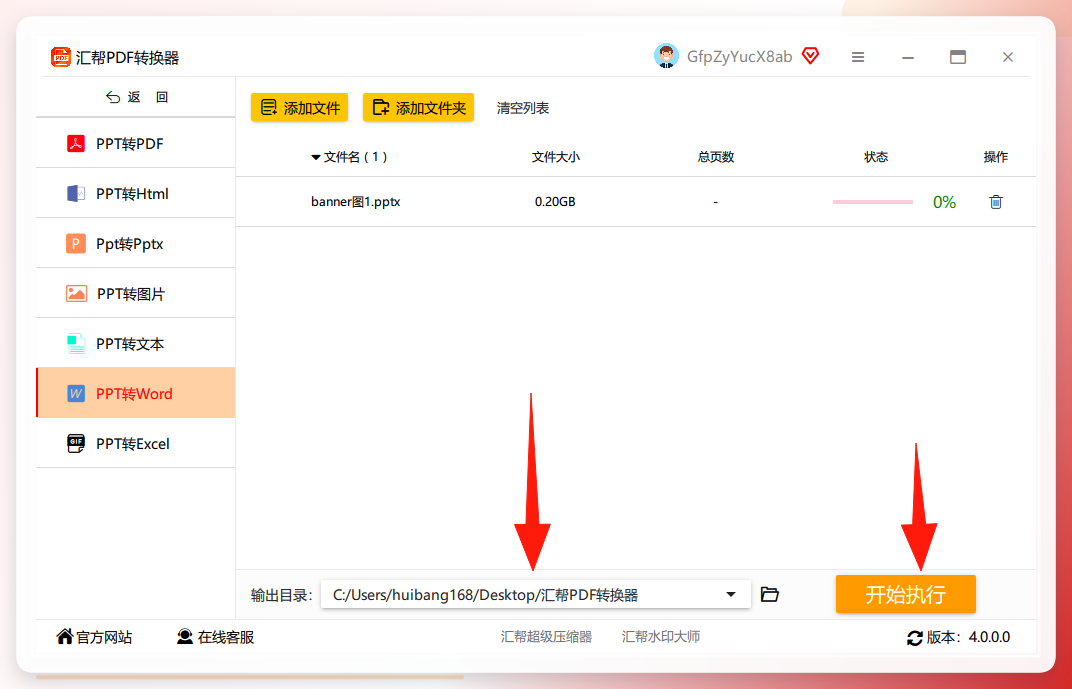
Task: Toggle sort via 文件名 header arrow
Action: (x=316, y=158)
